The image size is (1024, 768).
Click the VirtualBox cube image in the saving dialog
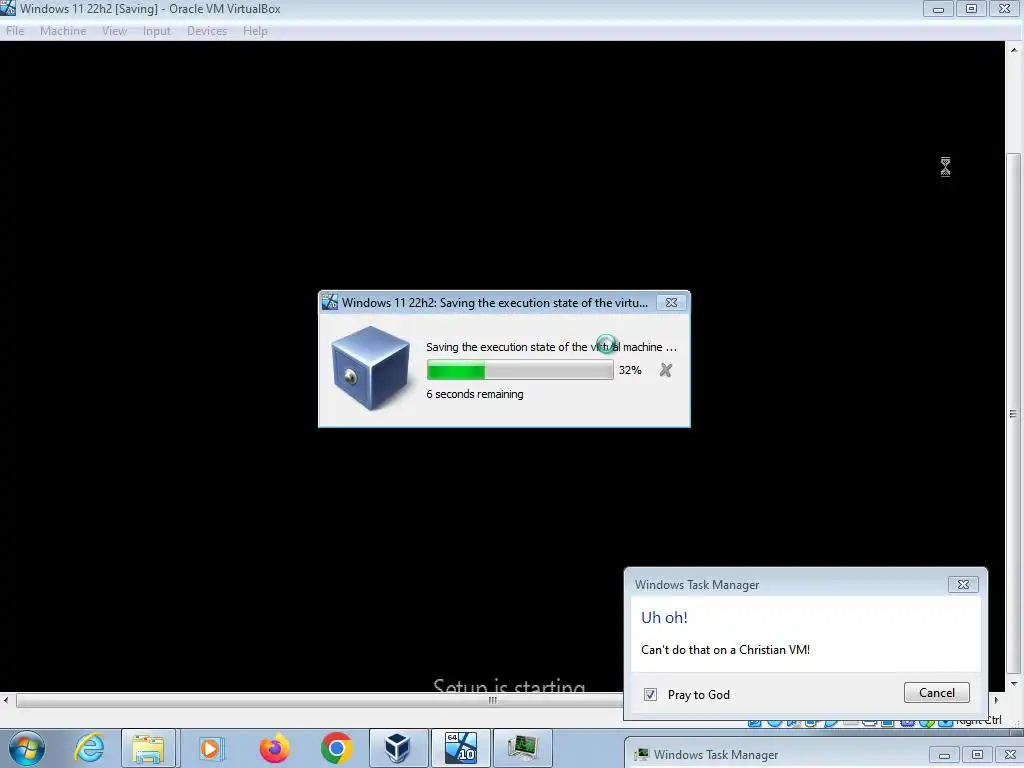pyautogui.click(x=370, y=368)
